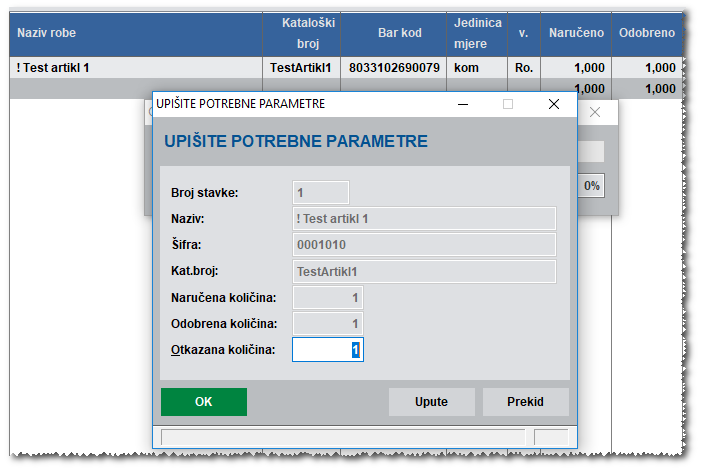Click the Odobrena količina field
704x474 pixels.
(x=327, y=323)
